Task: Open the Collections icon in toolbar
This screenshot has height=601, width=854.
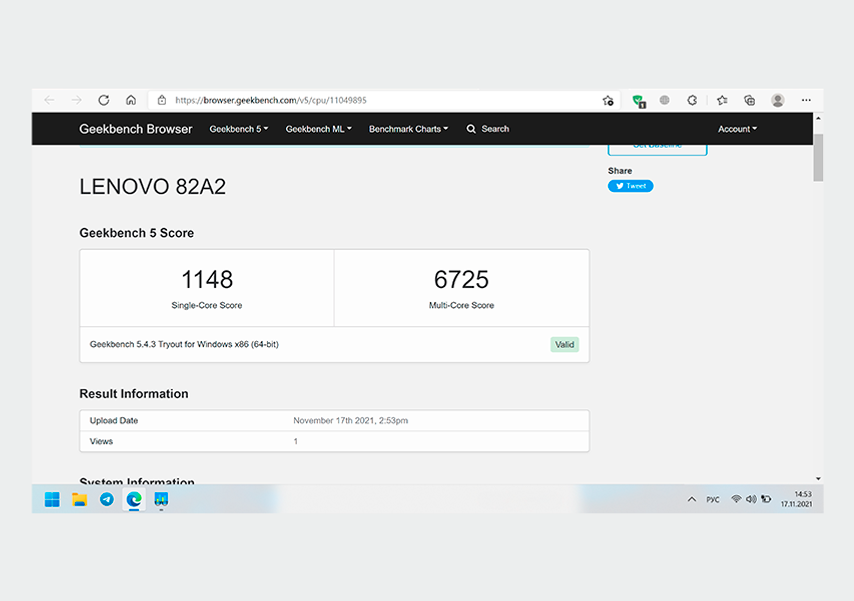Action: coord(749,100)
